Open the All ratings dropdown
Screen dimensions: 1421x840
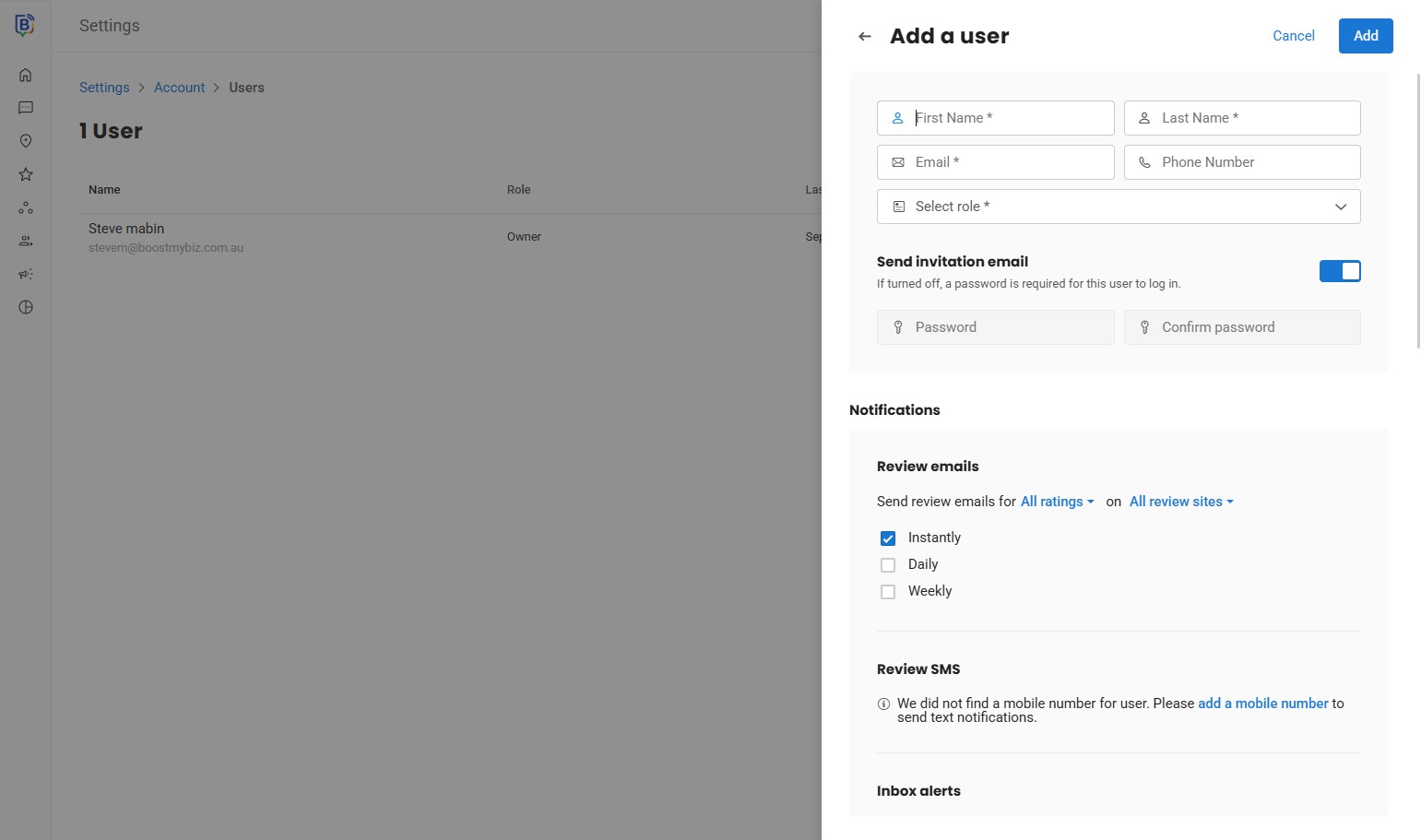click(1057, 502)
